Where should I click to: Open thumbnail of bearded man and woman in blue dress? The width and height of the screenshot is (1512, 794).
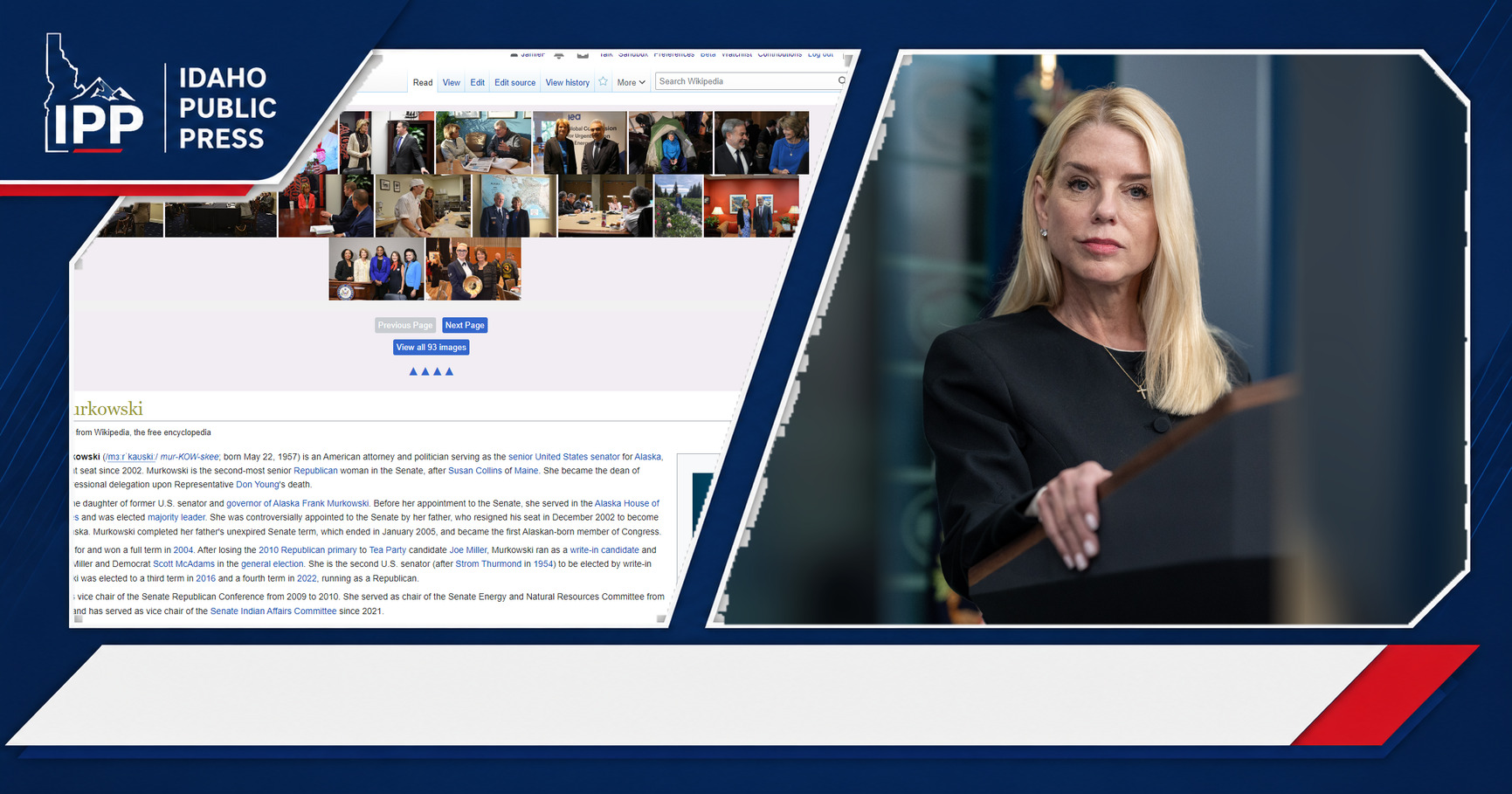click(762, 142)
